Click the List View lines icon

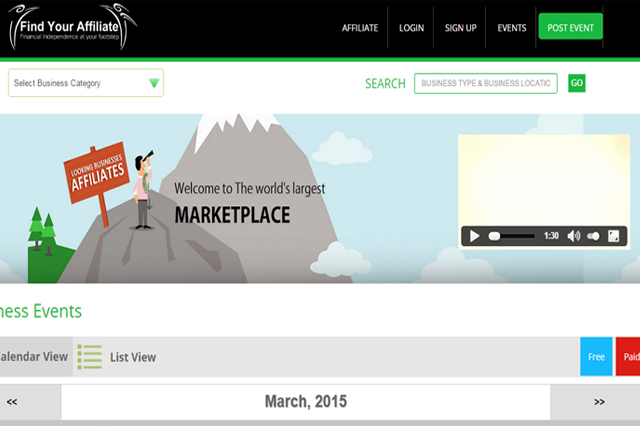[90, 357]
